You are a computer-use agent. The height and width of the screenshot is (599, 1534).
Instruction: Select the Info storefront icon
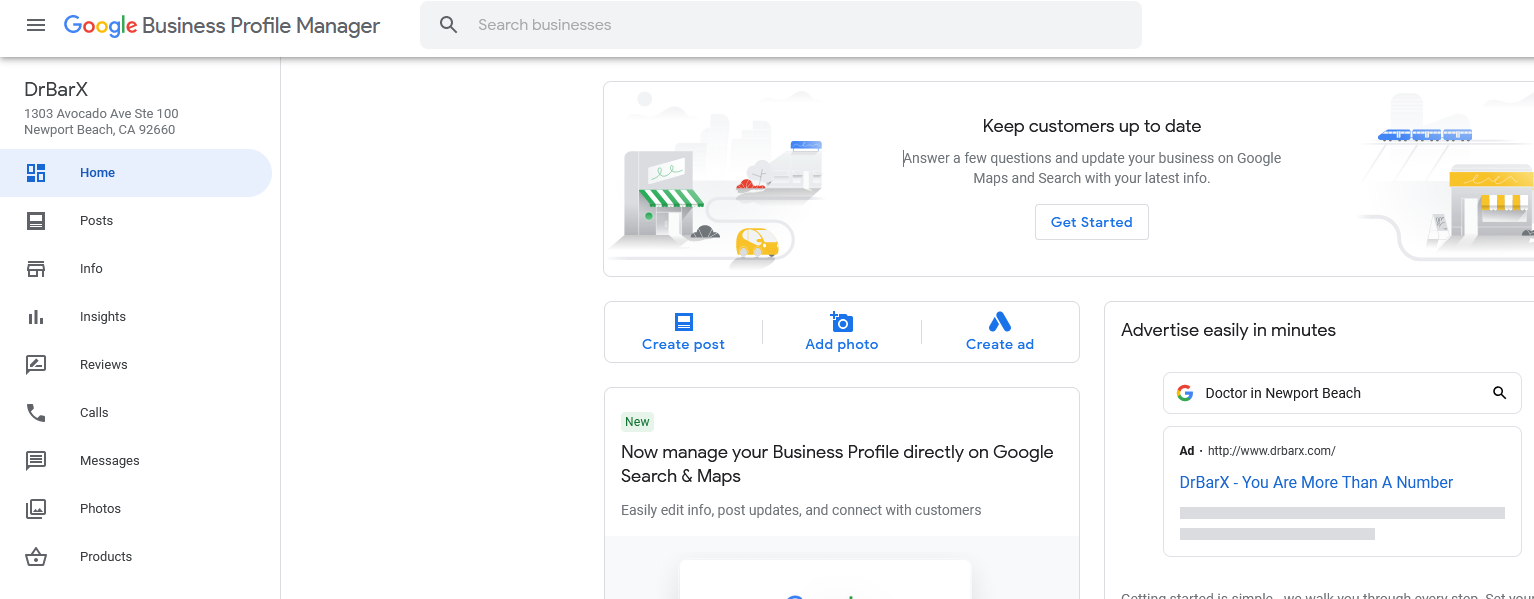coord(36,269)
